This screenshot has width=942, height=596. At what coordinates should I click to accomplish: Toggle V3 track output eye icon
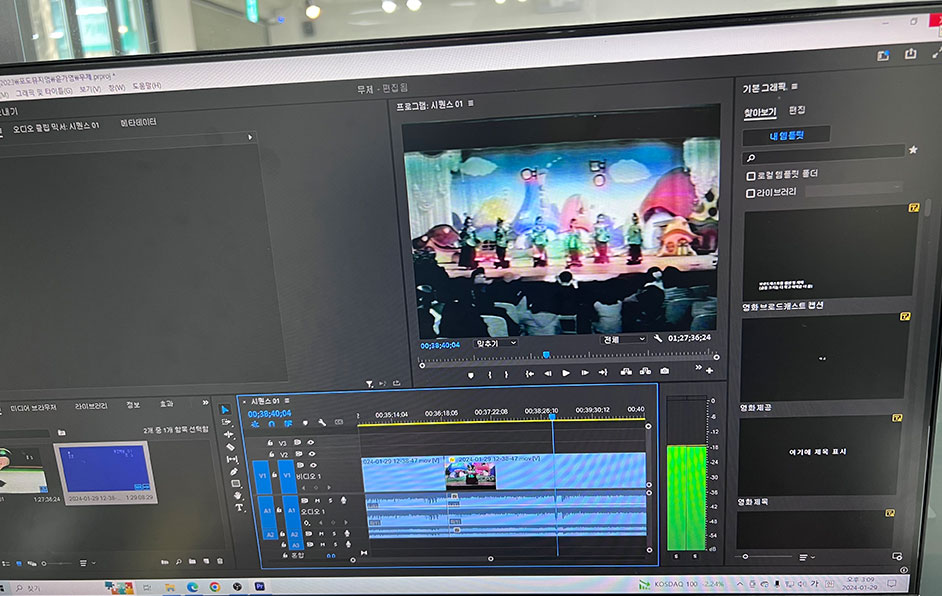point(311,442)
